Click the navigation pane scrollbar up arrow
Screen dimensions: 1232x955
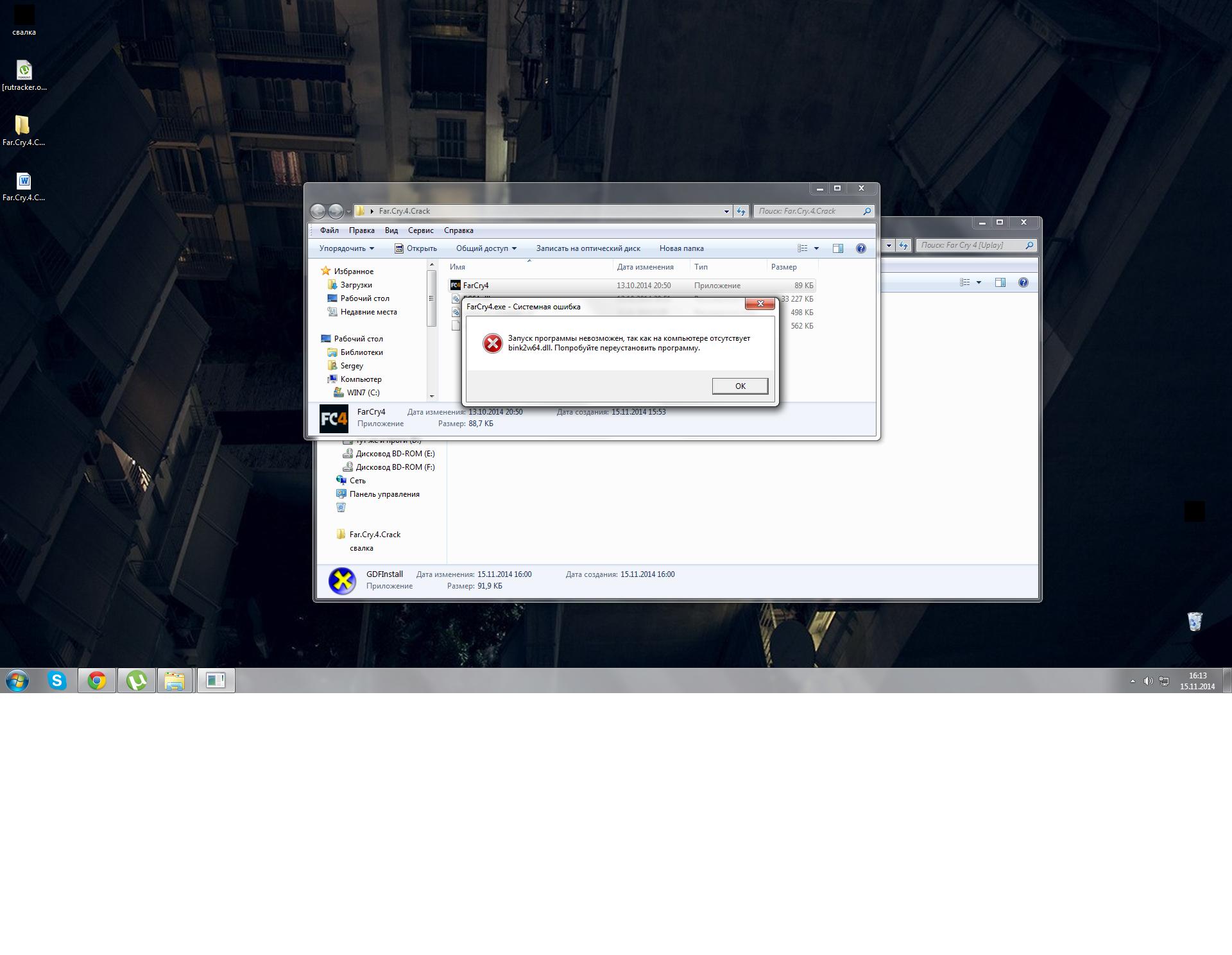(x=432, y=265)
